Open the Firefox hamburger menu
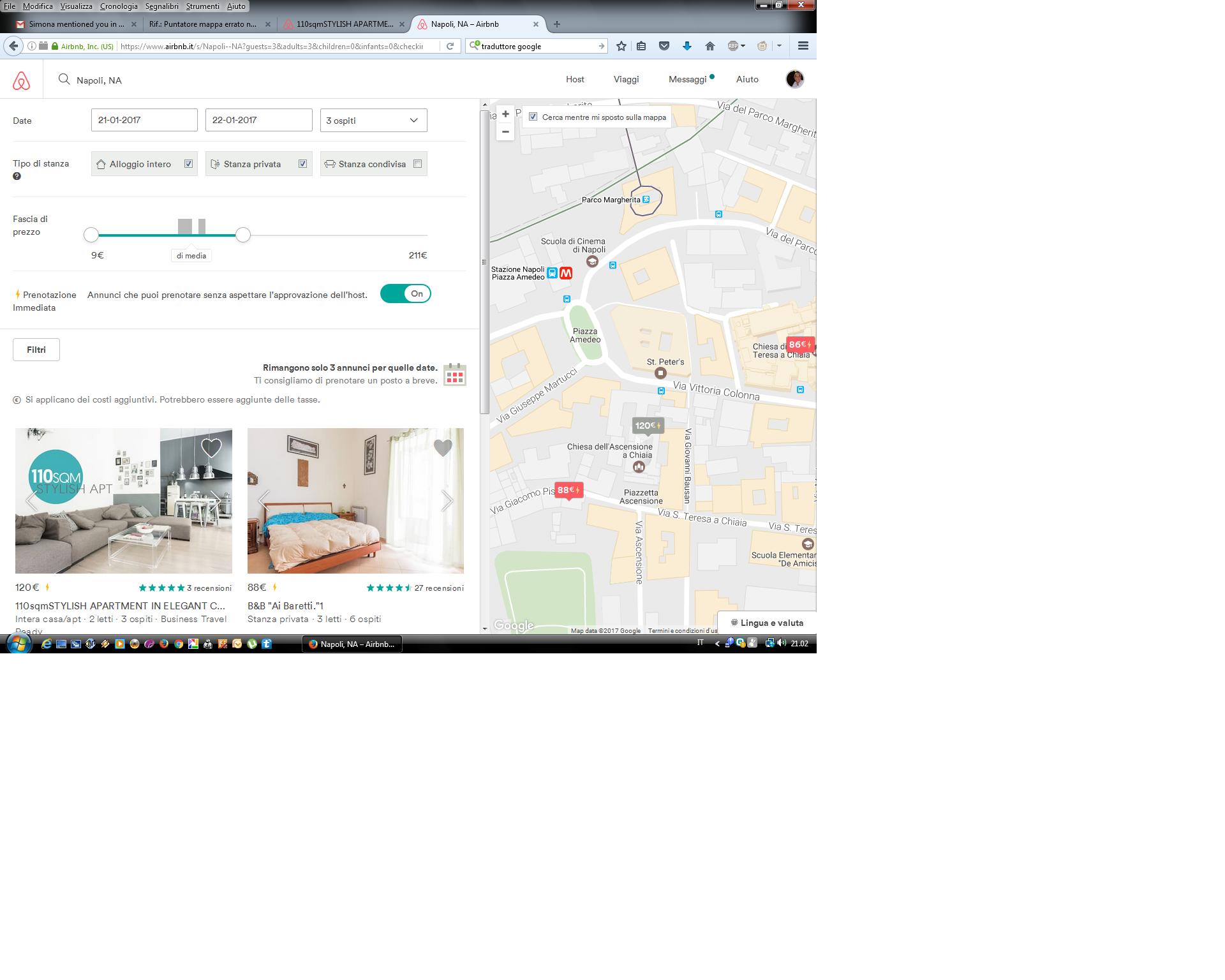This screenshot has height=980, width=1225. click(x=803, y=46)
